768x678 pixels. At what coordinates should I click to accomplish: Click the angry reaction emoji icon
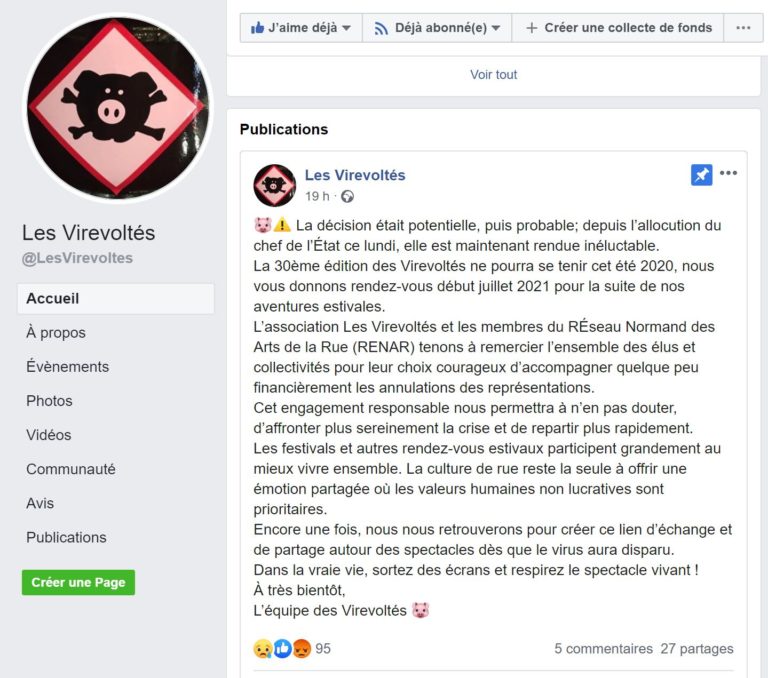[x=302, y=649]
